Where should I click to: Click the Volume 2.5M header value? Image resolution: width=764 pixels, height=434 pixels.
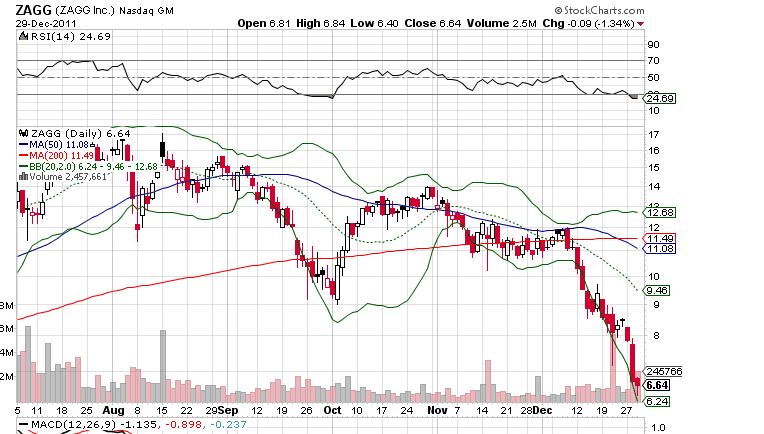pos(501,23)
